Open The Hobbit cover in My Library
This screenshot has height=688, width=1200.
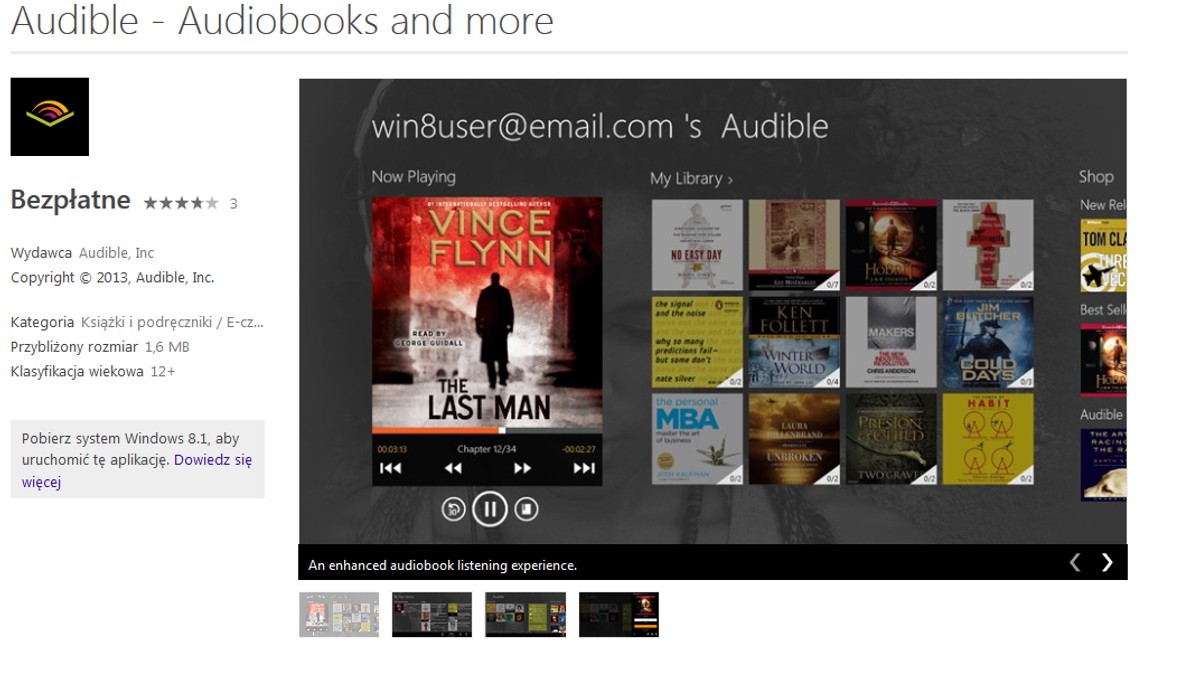pos(891,245)
